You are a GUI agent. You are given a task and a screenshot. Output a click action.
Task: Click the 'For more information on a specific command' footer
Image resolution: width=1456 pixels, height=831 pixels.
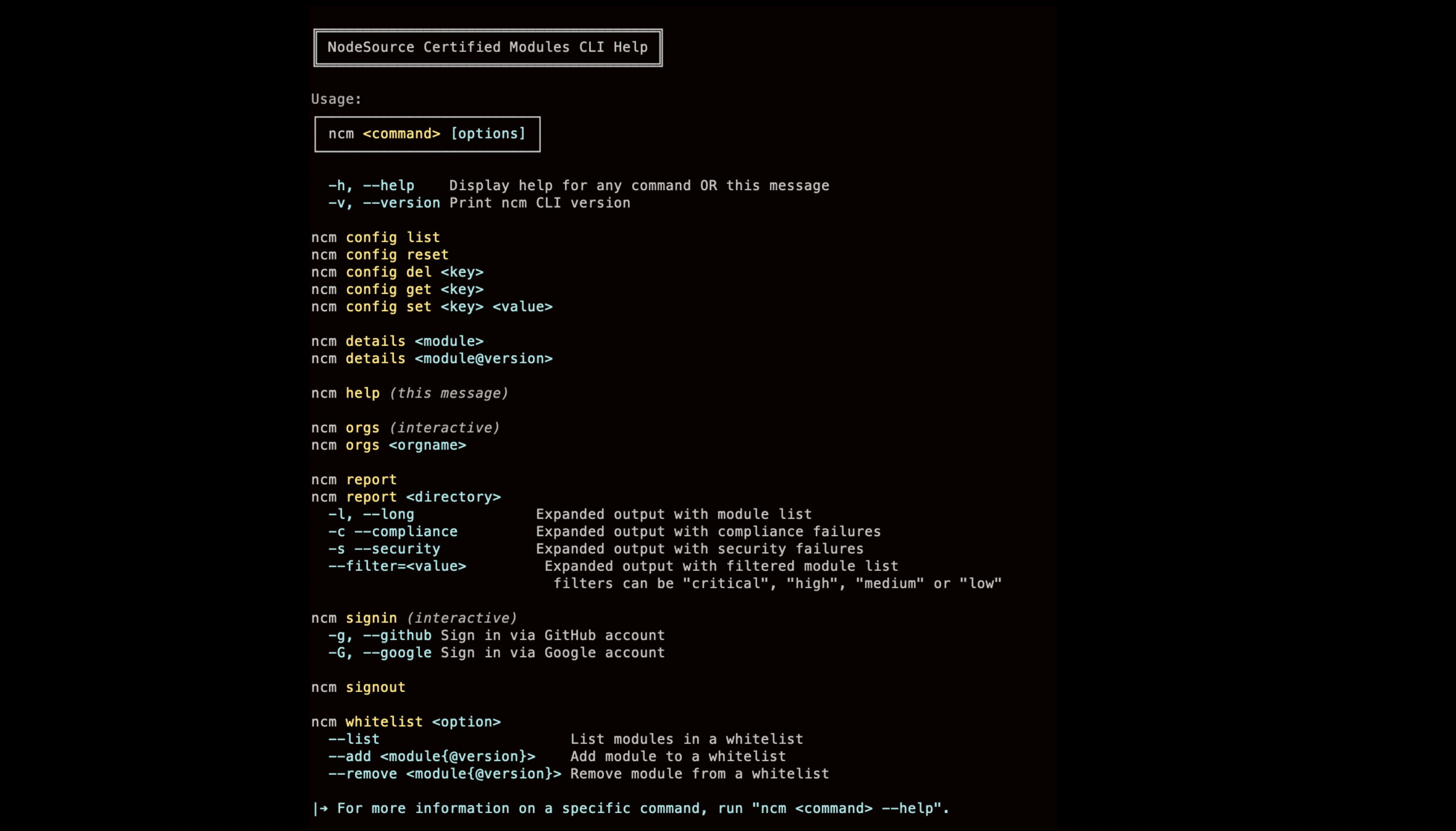click(x=630, y=809)
